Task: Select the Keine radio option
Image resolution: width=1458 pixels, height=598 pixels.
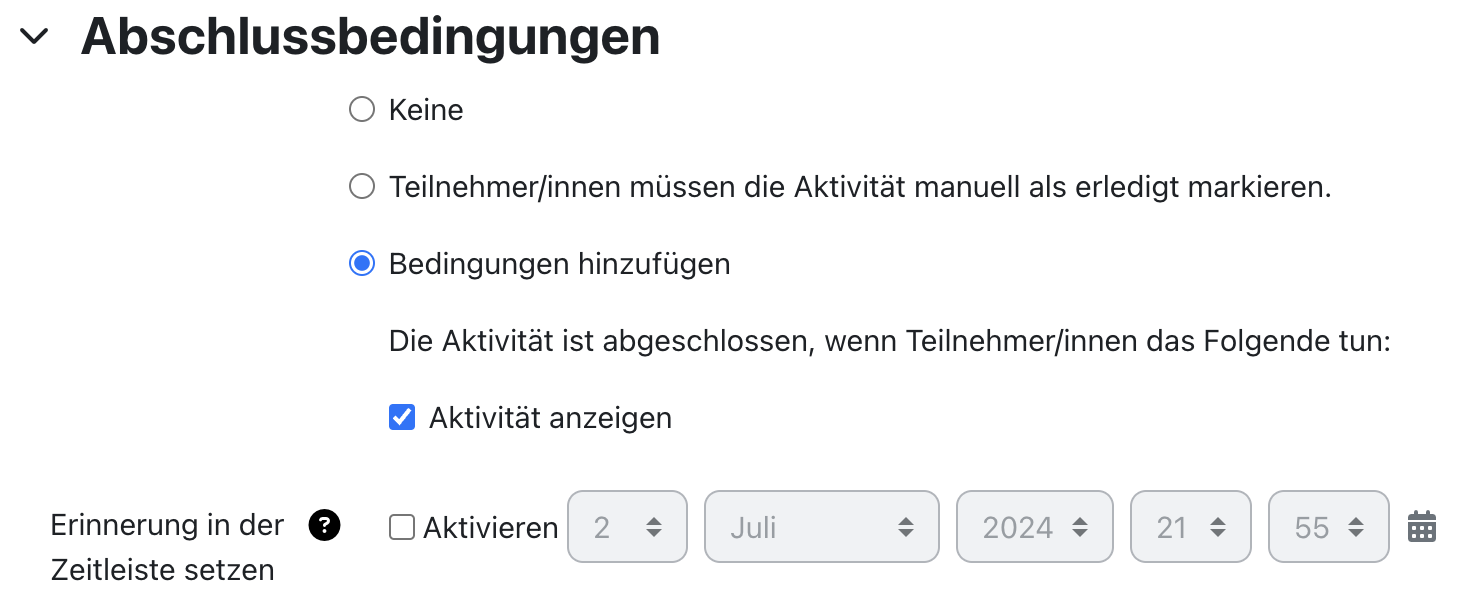Action: [361, 109]
